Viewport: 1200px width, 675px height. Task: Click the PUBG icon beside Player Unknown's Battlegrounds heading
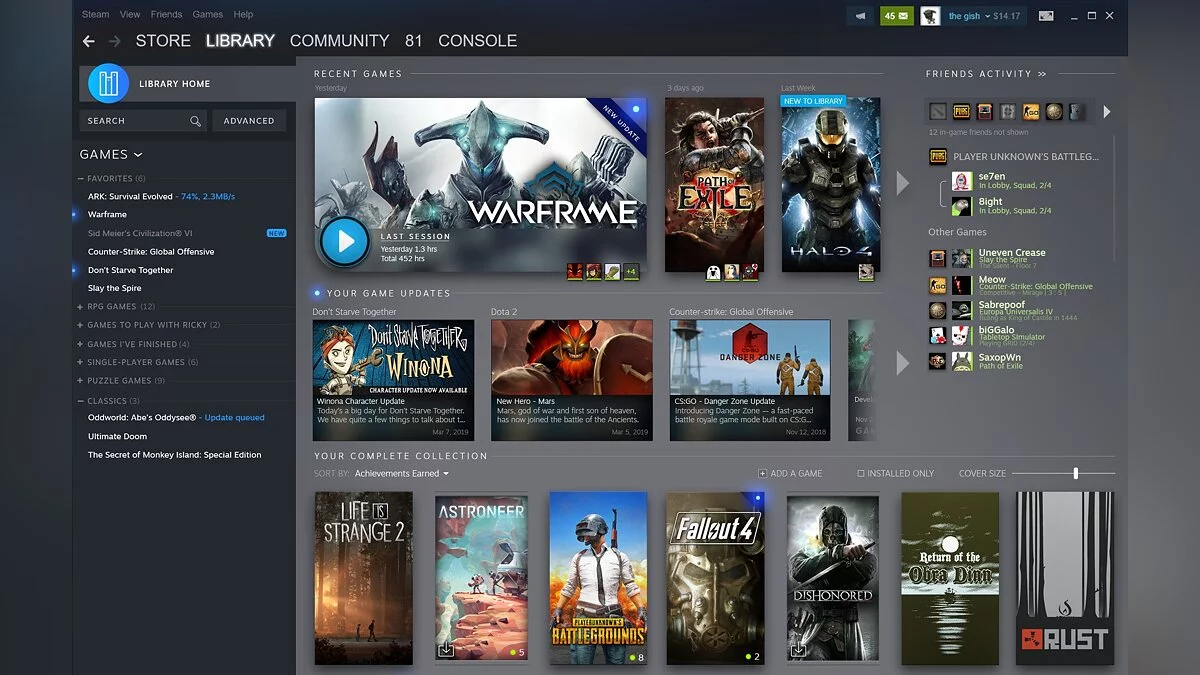[937, 156]
